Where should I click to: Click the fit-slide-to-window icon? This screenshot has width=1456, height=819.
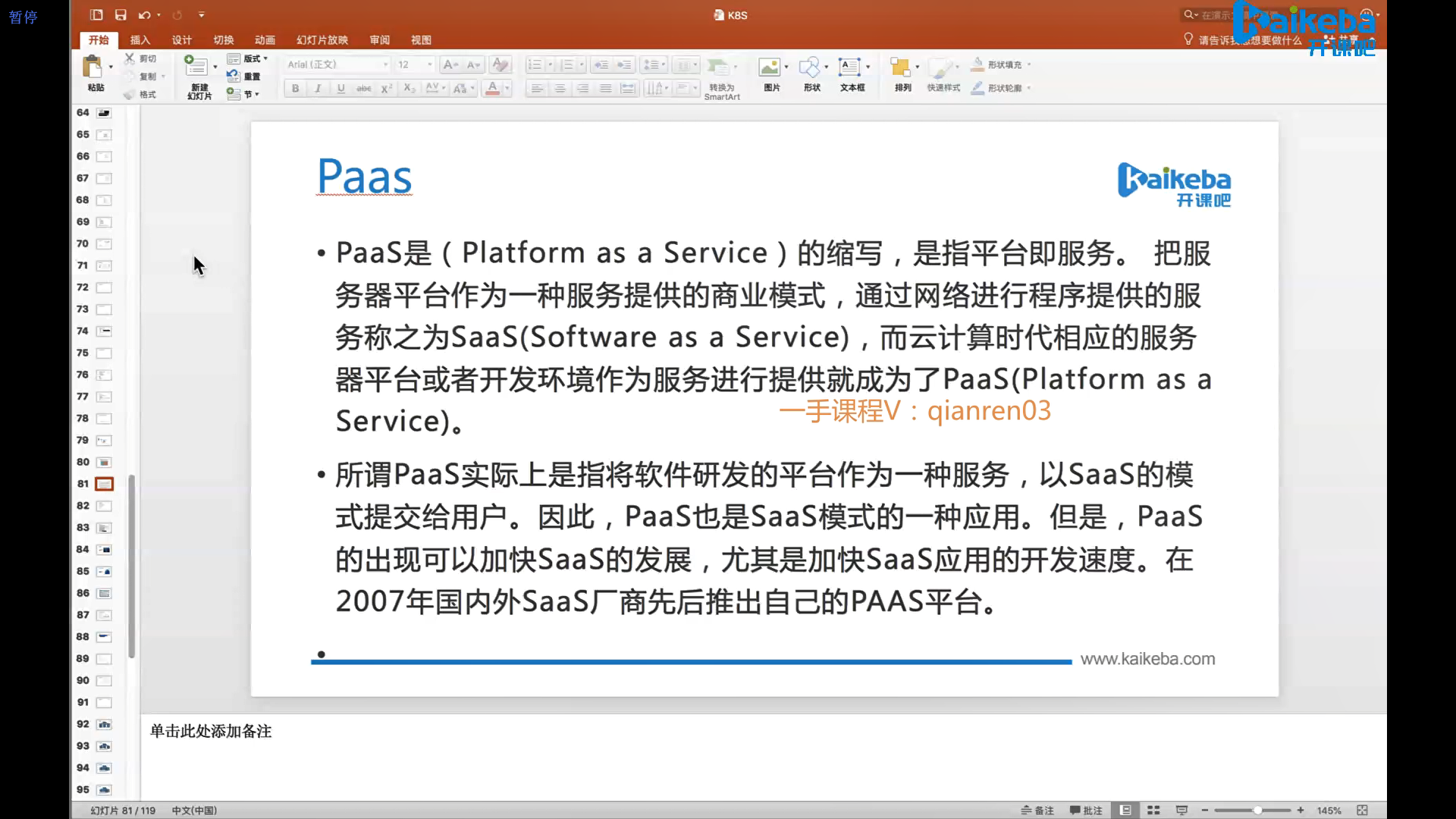click(x=1362, y=810)
